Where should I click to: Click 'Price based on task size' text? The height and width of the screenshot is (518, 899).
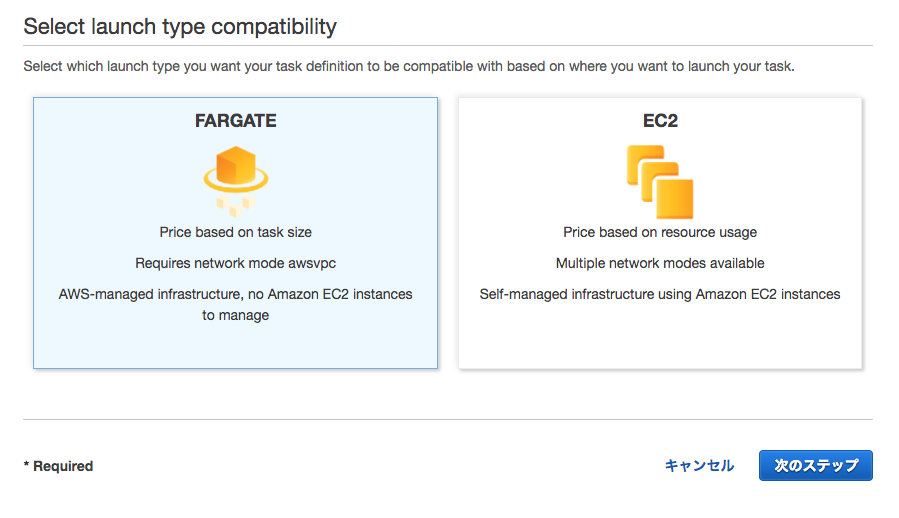tap(236, 232)
